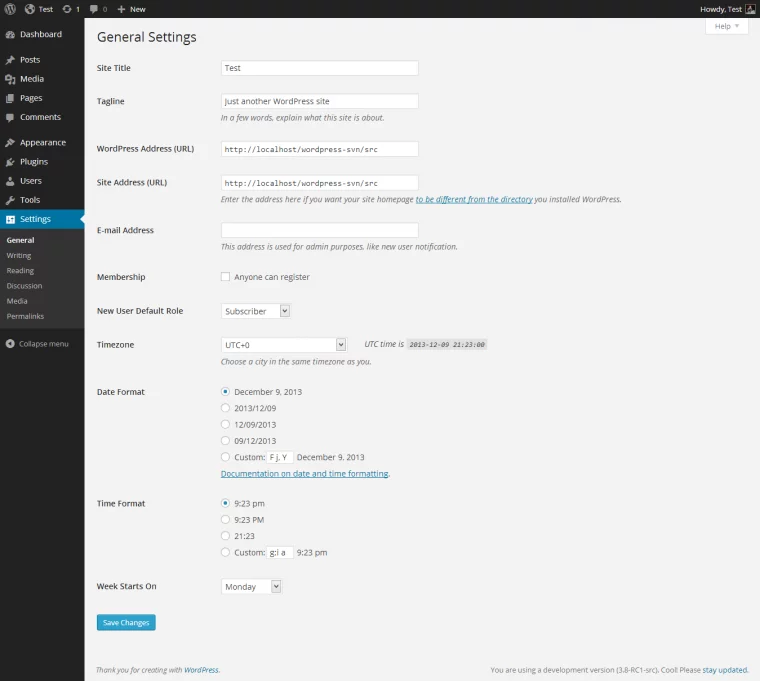Open the Discussion settings submenu
The image size is (760, 681).
24,286
